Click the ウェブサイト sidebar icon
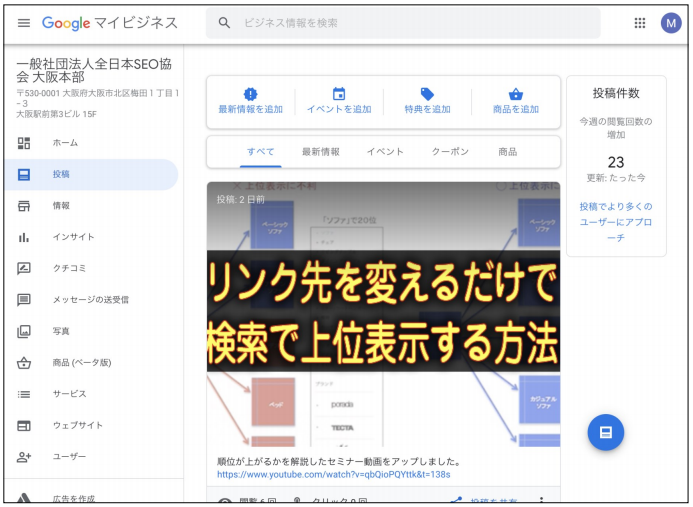Screen dimensions: 693x507 [24, 426]
